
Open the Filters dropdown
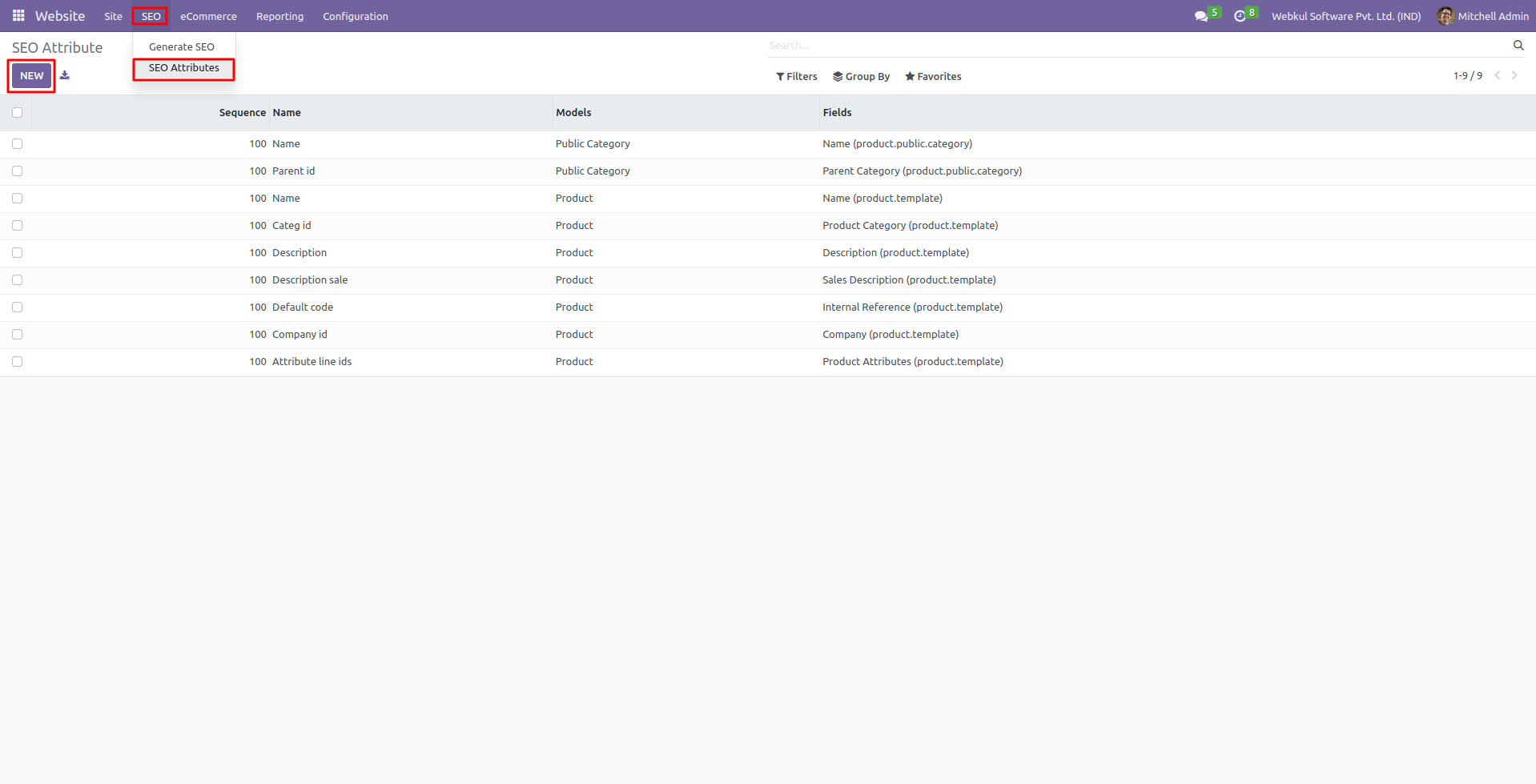coord(797,77)
